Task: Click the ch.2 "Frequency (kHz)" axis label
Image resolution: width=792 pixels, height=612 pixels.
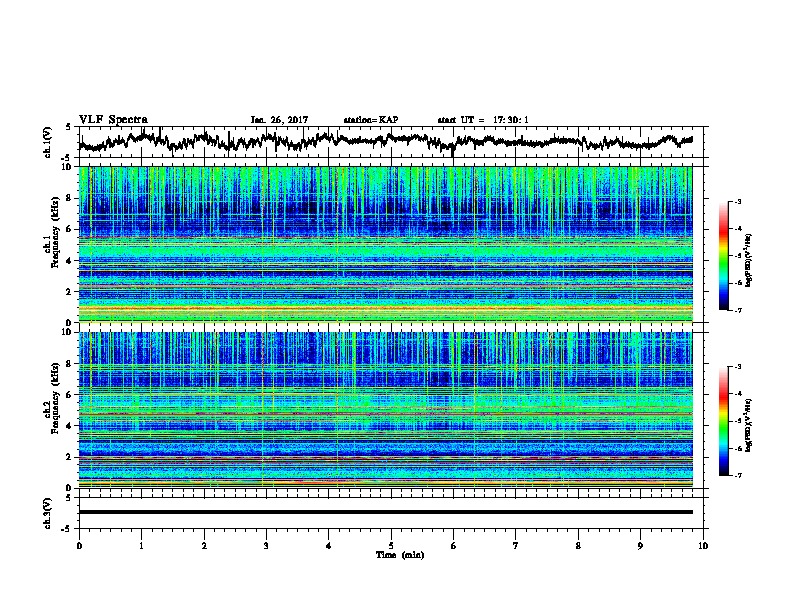Action: [x=55, y=398]
